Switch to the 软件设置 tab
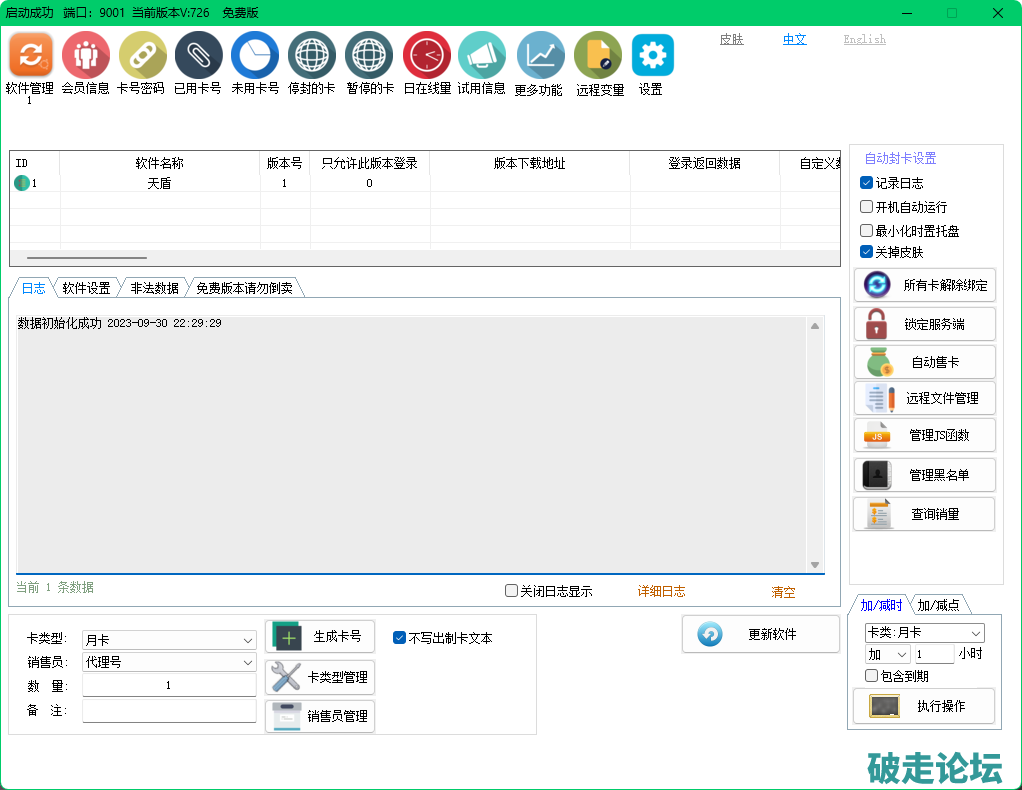 coord(86,288)
